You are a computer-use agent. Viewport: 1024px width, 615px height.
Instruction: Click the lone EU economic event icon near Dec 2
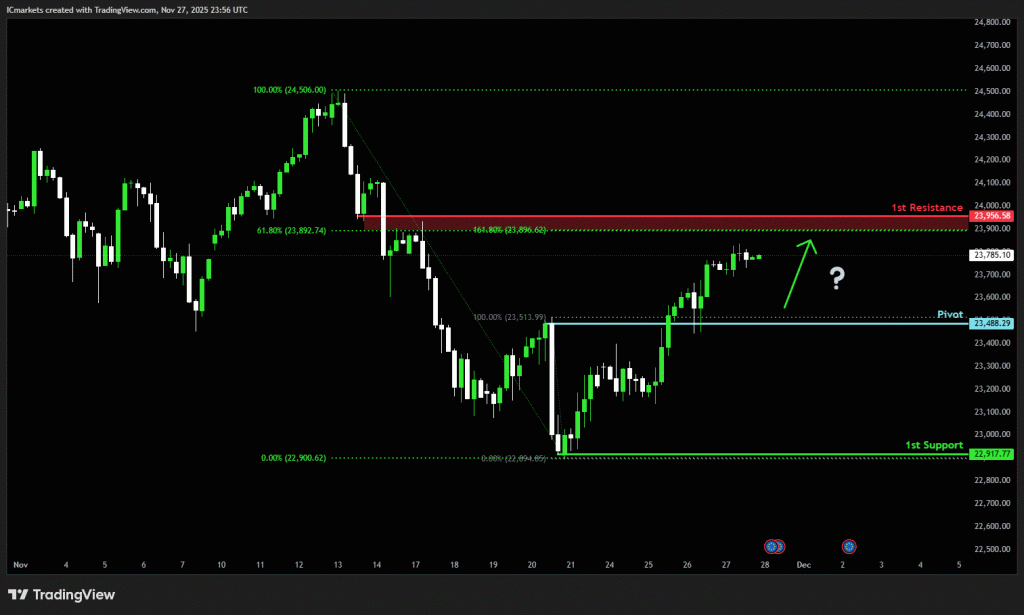(x=849, y=546)
